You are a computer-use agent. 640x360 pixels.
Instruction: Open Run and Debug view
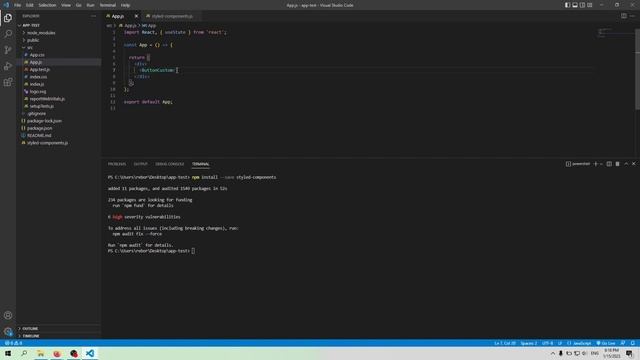click(x=8, y=66)
